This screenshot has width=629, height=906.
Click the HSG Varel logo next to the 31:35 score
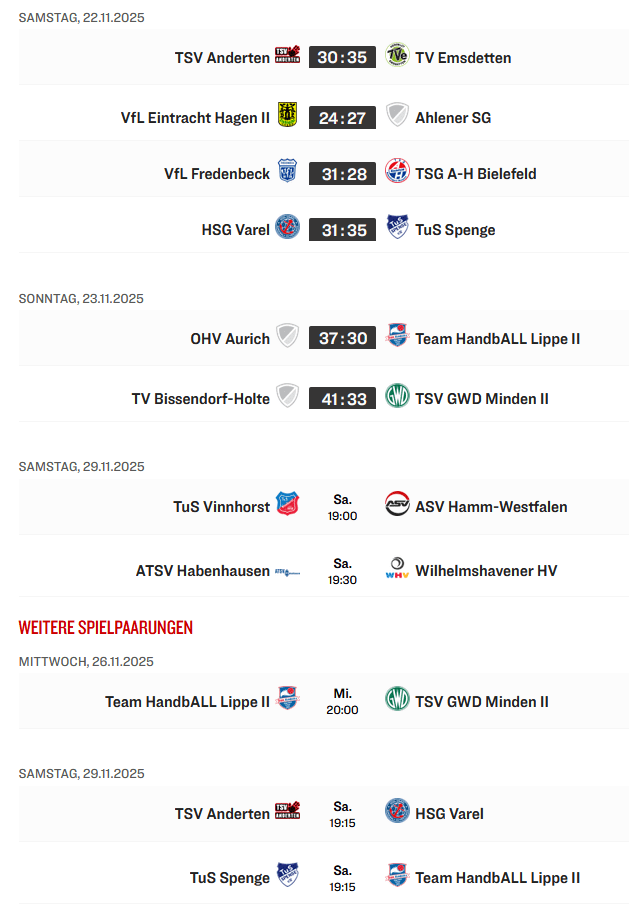coord(288,228)
